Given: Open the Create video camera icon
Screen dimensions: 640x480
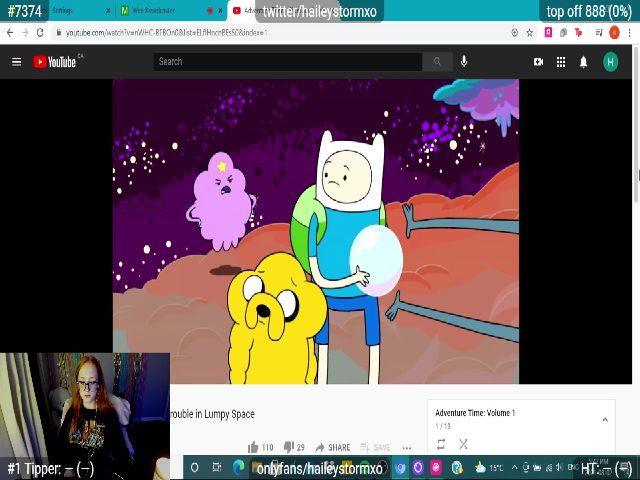Looking at the screenshot, I should point(538,62).
